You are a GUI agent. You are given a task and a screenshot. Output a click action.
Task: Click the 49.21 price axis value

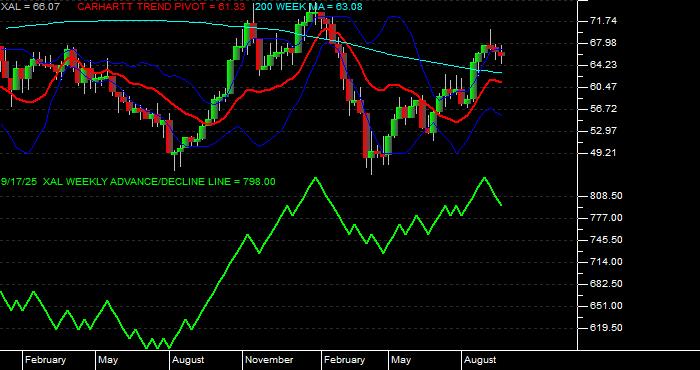(x=603, y=153)
